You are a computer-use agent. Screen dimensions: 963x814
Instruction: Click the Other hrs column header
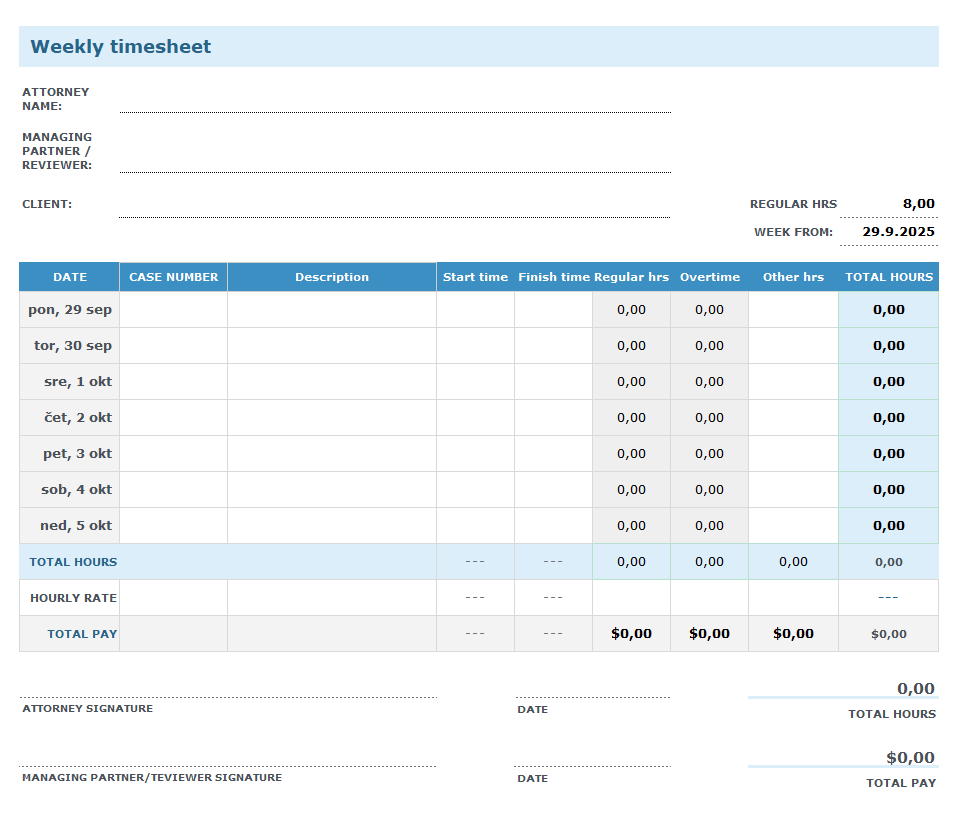793,277
